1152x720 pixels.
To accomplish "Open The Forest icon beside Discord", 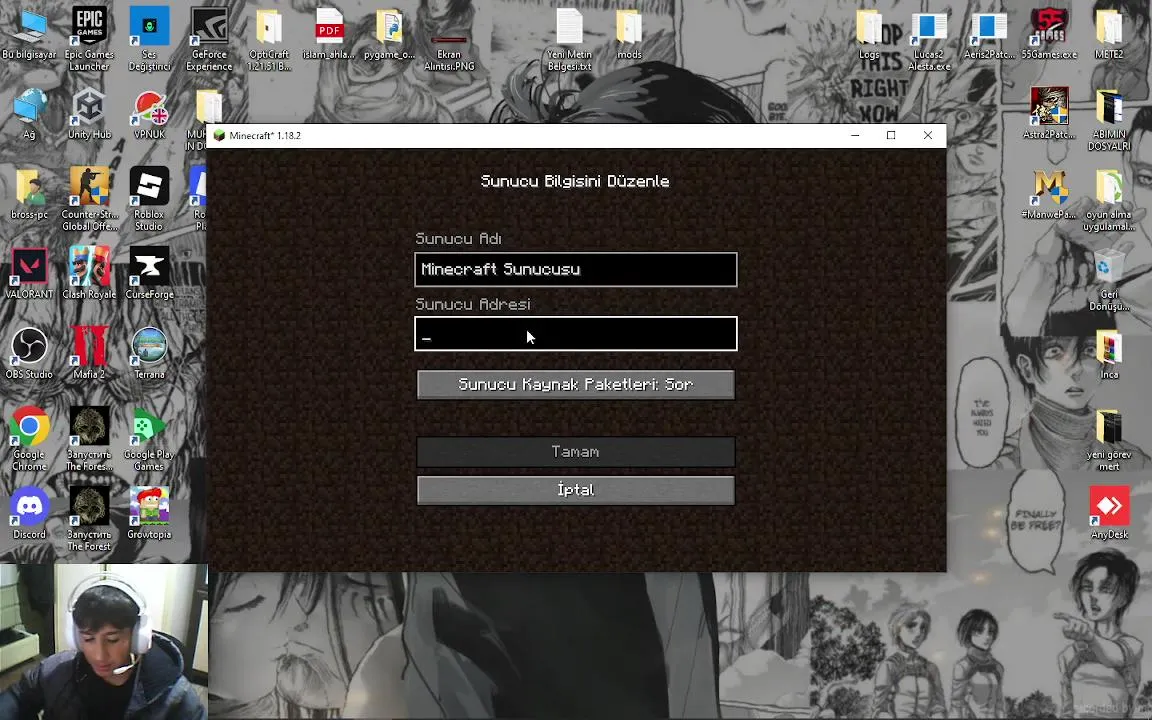I will click(x=89, y=519).
